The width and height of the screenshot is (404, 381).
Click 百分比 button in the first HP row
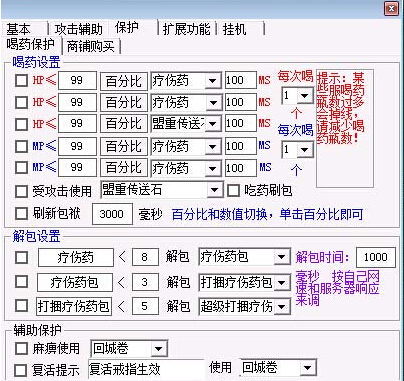click(124, 81)
